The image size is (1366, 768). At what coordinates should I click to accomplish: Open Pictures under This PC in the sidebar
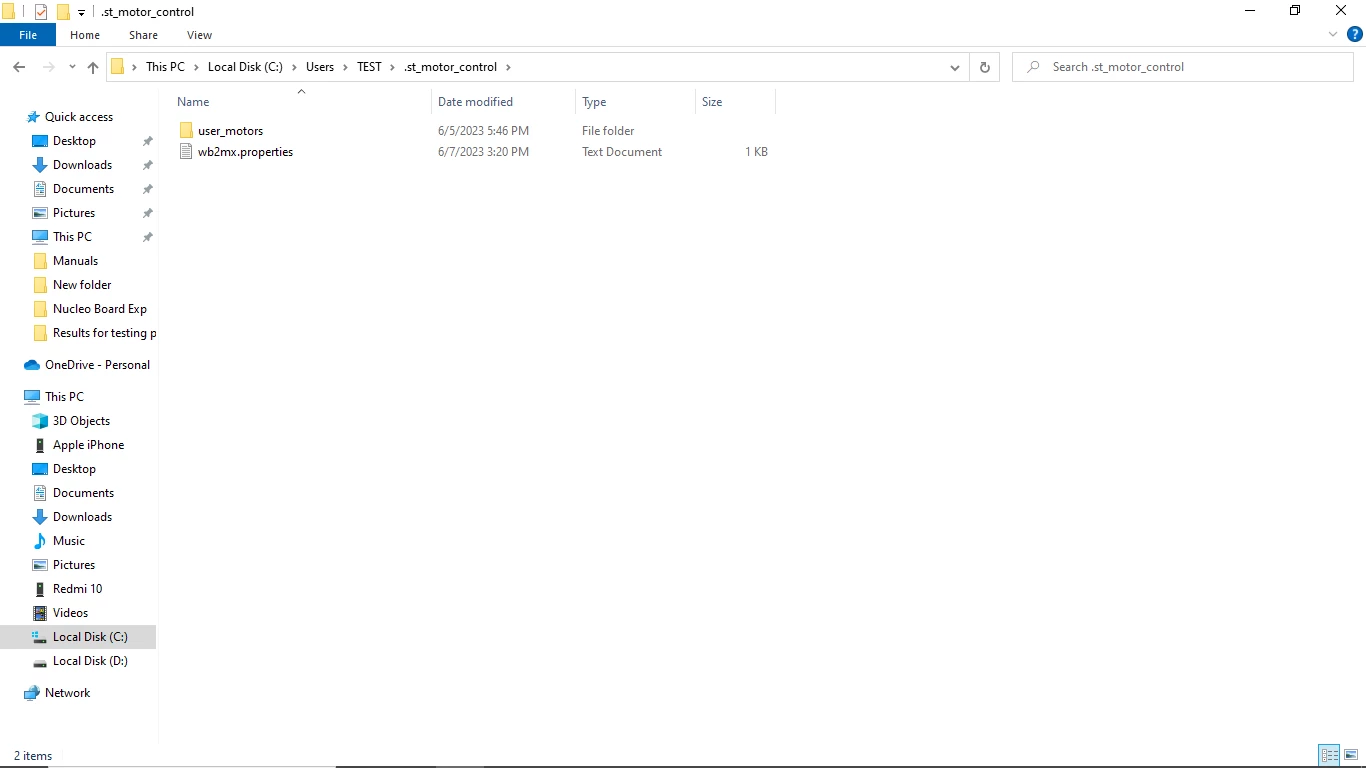[74, 565]
